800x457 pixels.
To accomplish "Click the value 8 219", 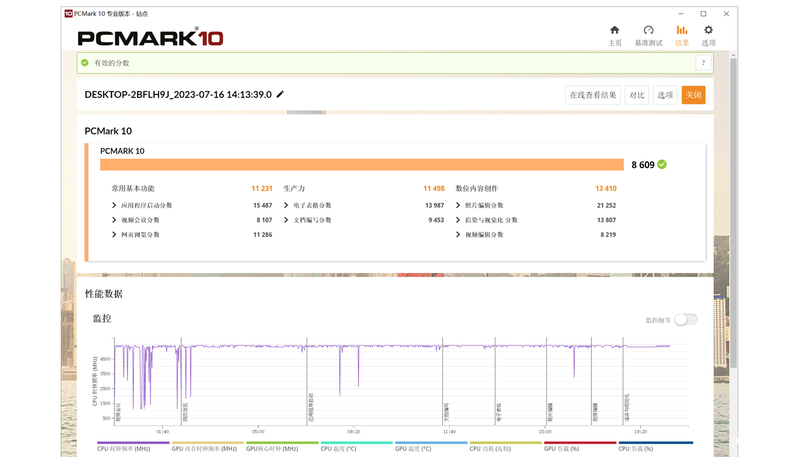I will point(608,235).
